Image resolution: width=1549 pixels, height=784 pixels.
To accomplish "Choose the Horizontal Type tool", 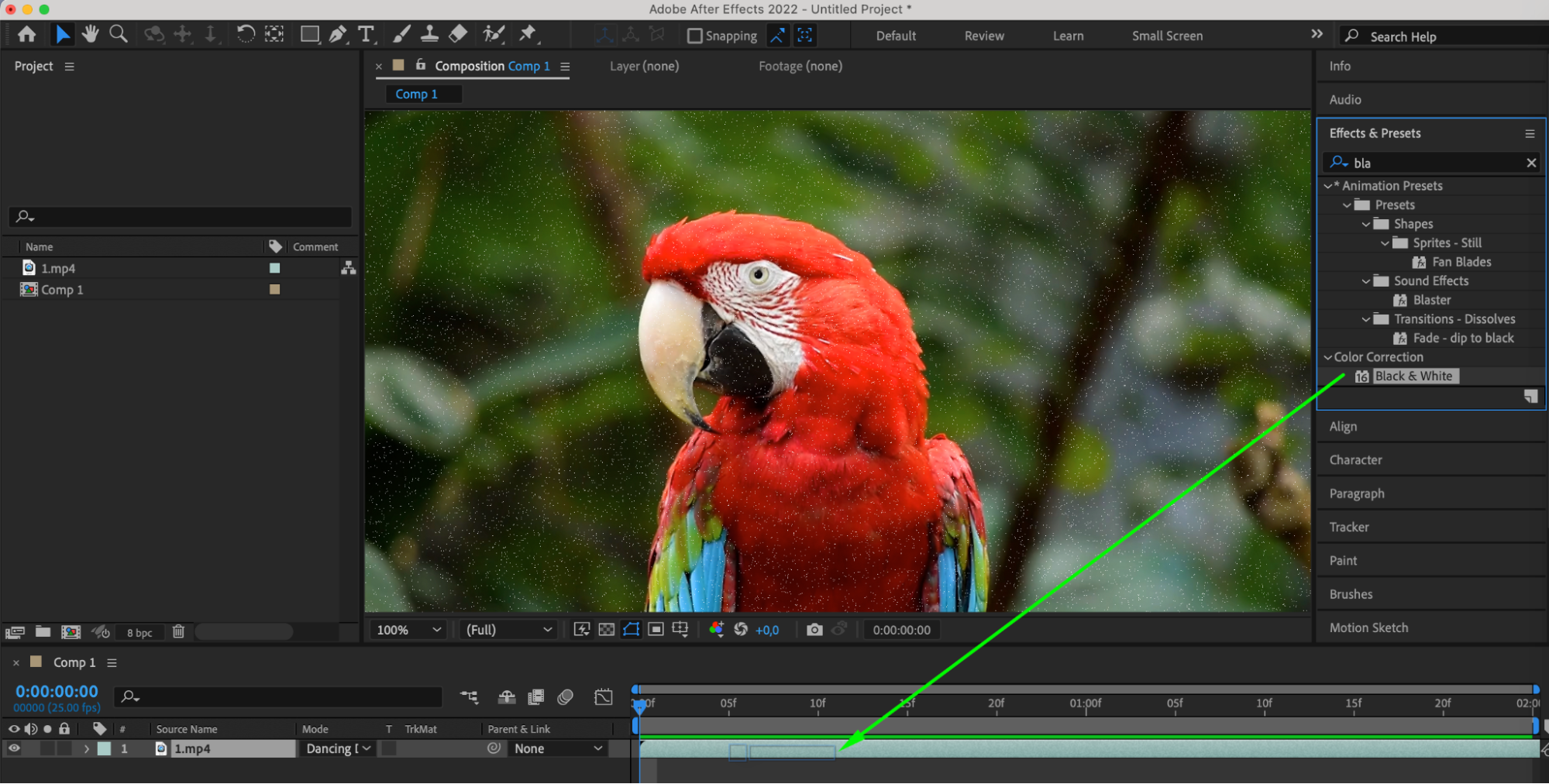I will coord(366,34).
